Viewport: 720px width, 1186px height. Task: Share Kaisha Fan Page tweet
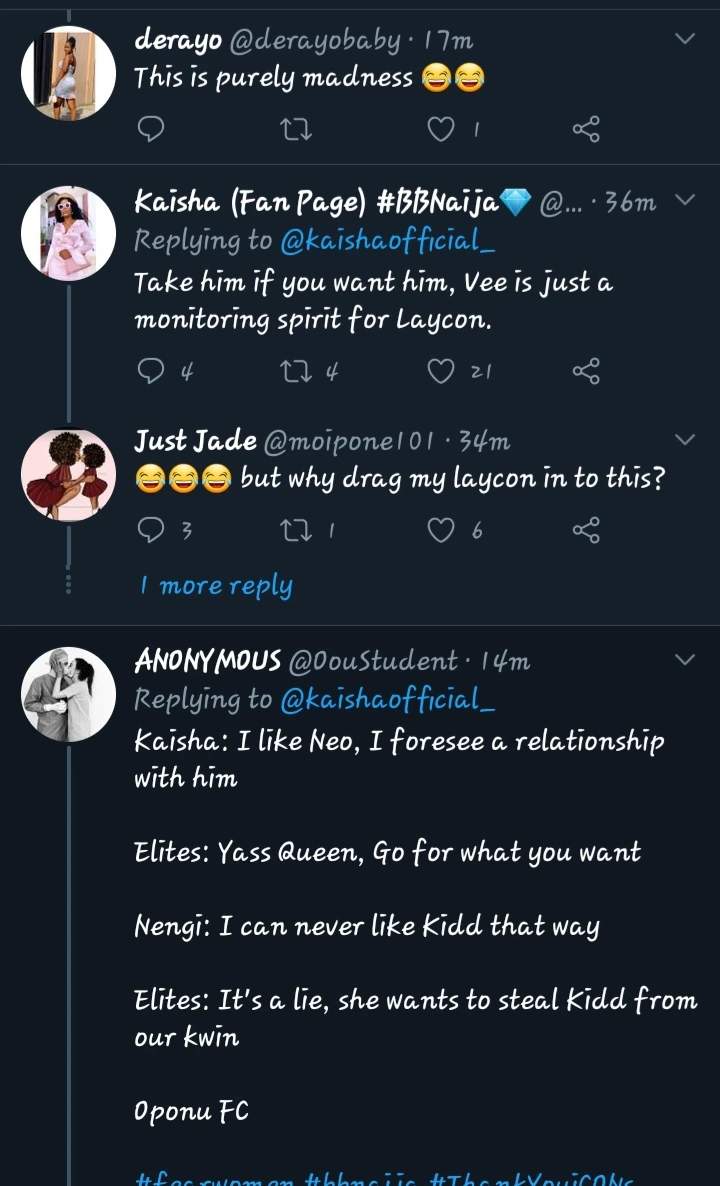pos(586,372)
